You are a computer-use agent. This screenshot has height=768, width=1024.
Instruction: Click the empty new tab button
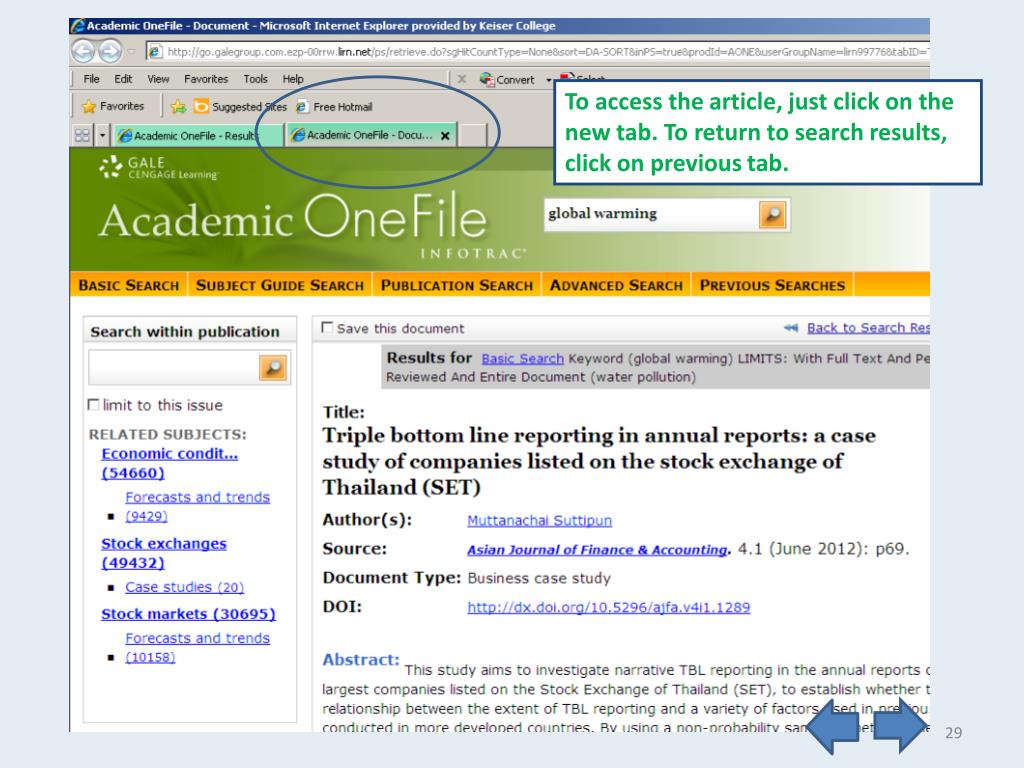click(473, 135)
